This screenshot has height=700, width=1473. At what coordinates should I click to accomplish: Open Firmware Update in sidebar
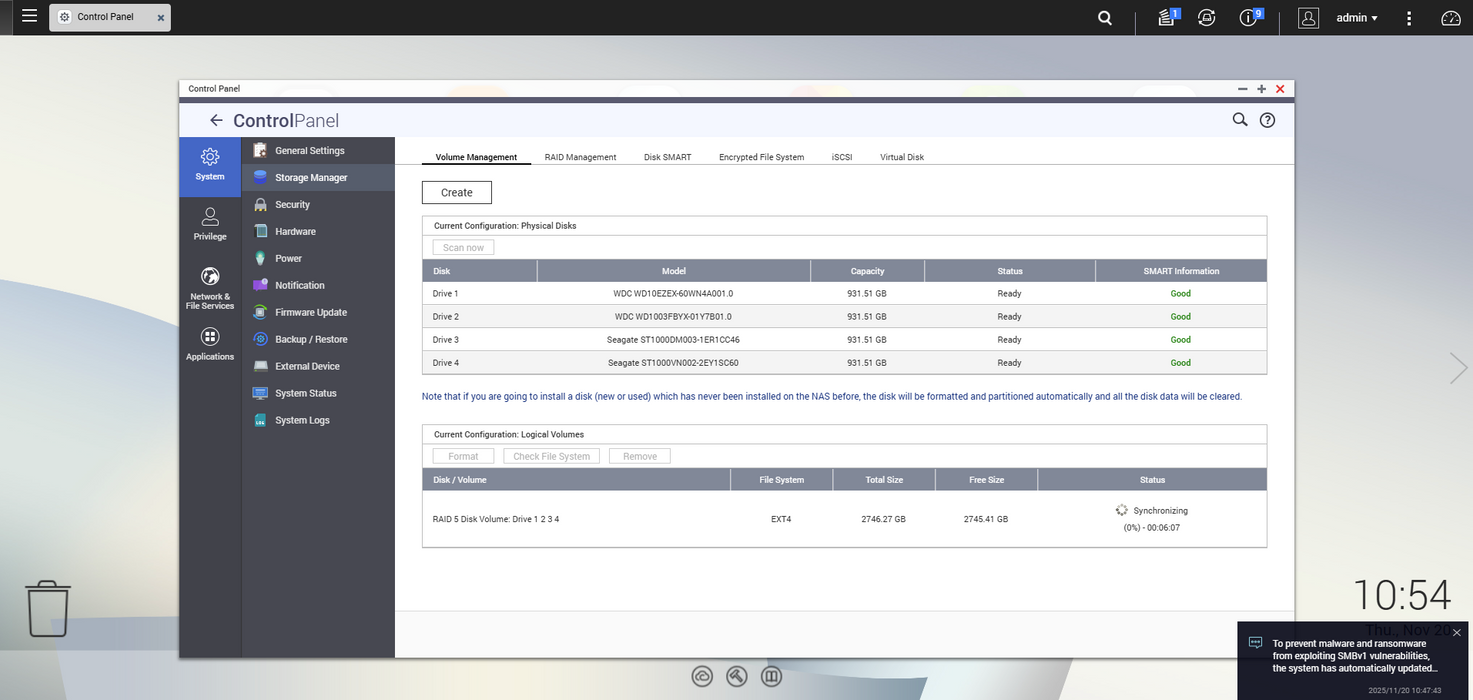310,312
